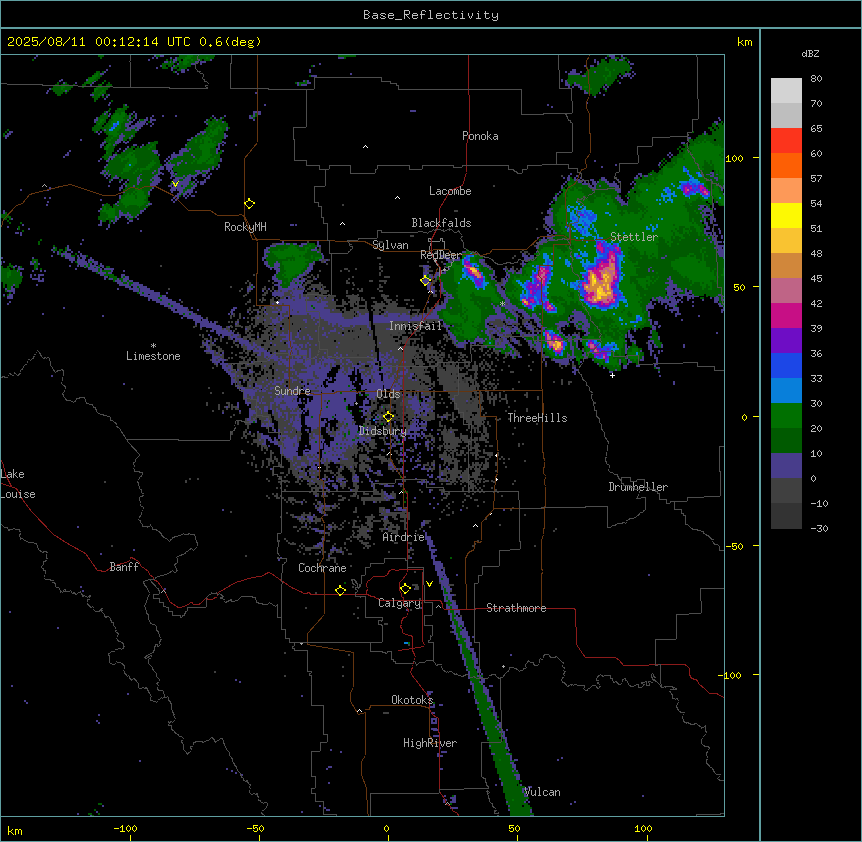Click the white cross marker south of Stettler
This screenshot has width=862, height=842.
coord(612,375)
